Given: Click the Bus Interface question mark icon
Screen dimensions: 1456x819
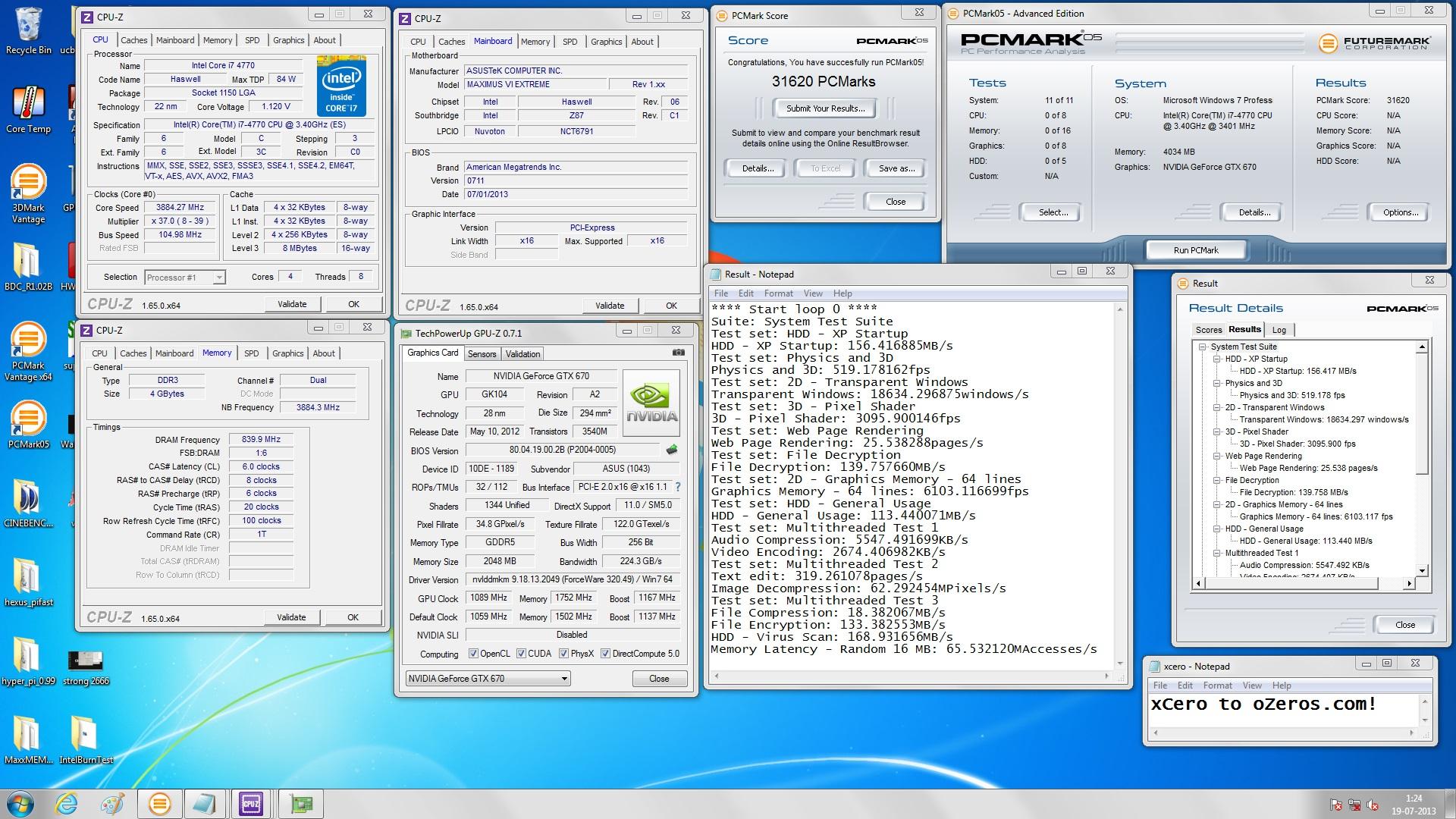Looking at the screenshot, I should [x=678, y=487].
